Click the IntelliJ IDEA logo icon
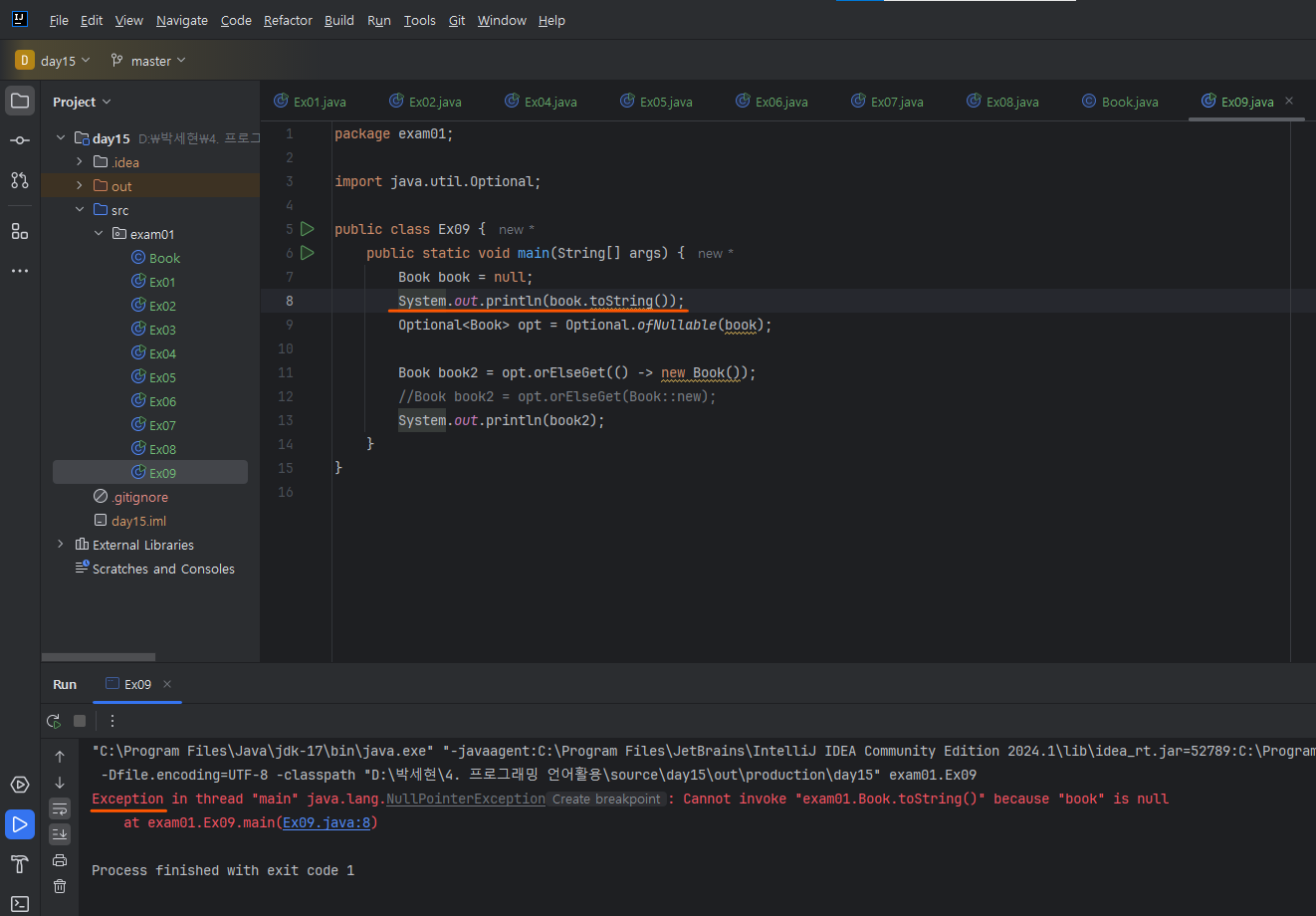This screenshot has width=1316, height=916. (20, 19)
